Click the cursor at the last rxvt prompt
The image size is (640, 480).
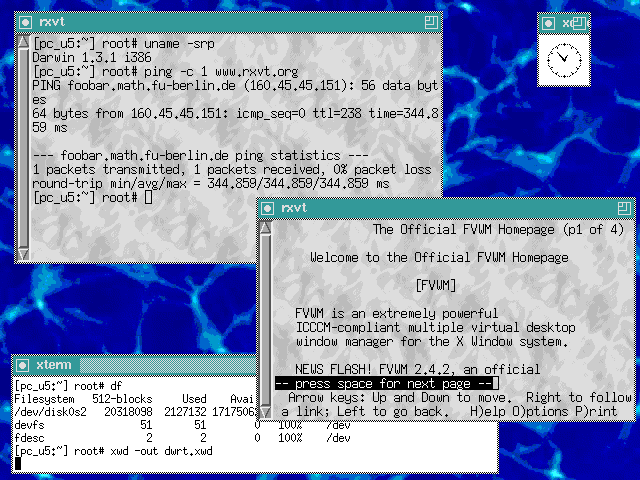pos(148,198)
